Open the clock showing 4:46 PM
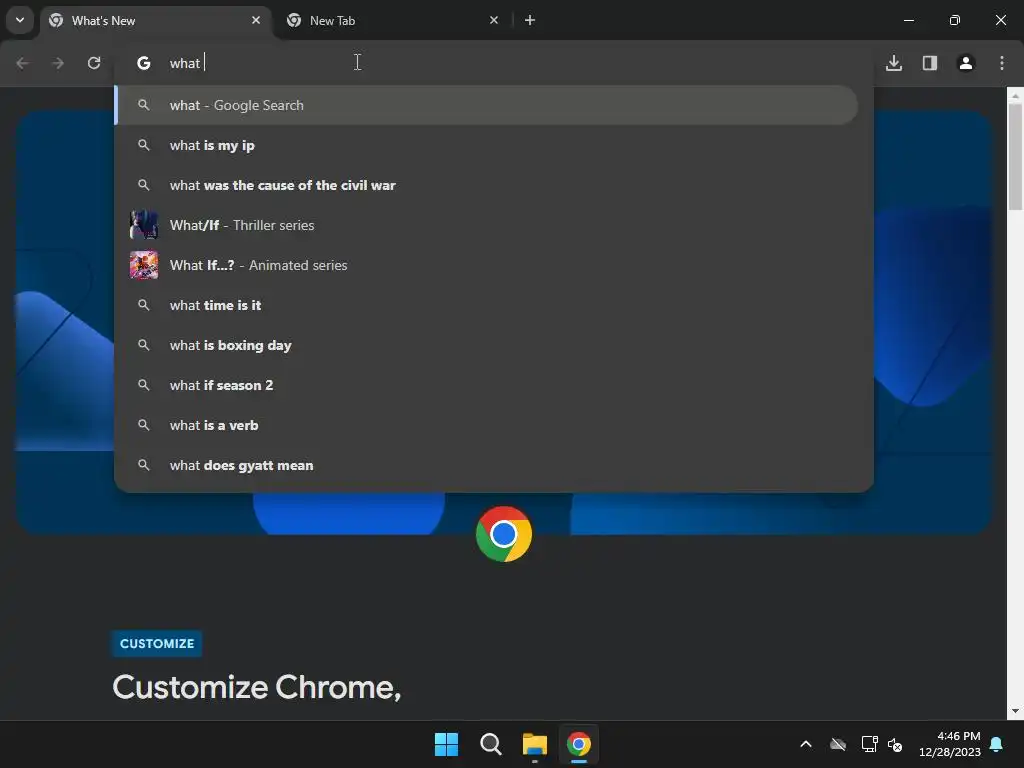Screen dimensions: 1024x768 point(950,744)
